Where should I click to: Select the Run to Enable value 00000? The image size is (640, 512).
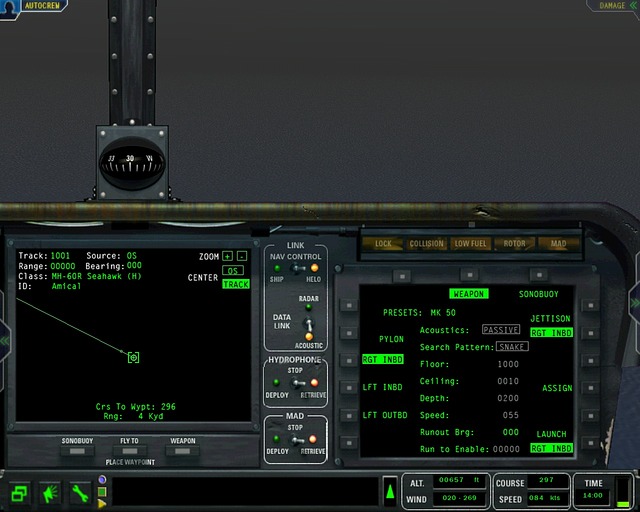point(506,449)
